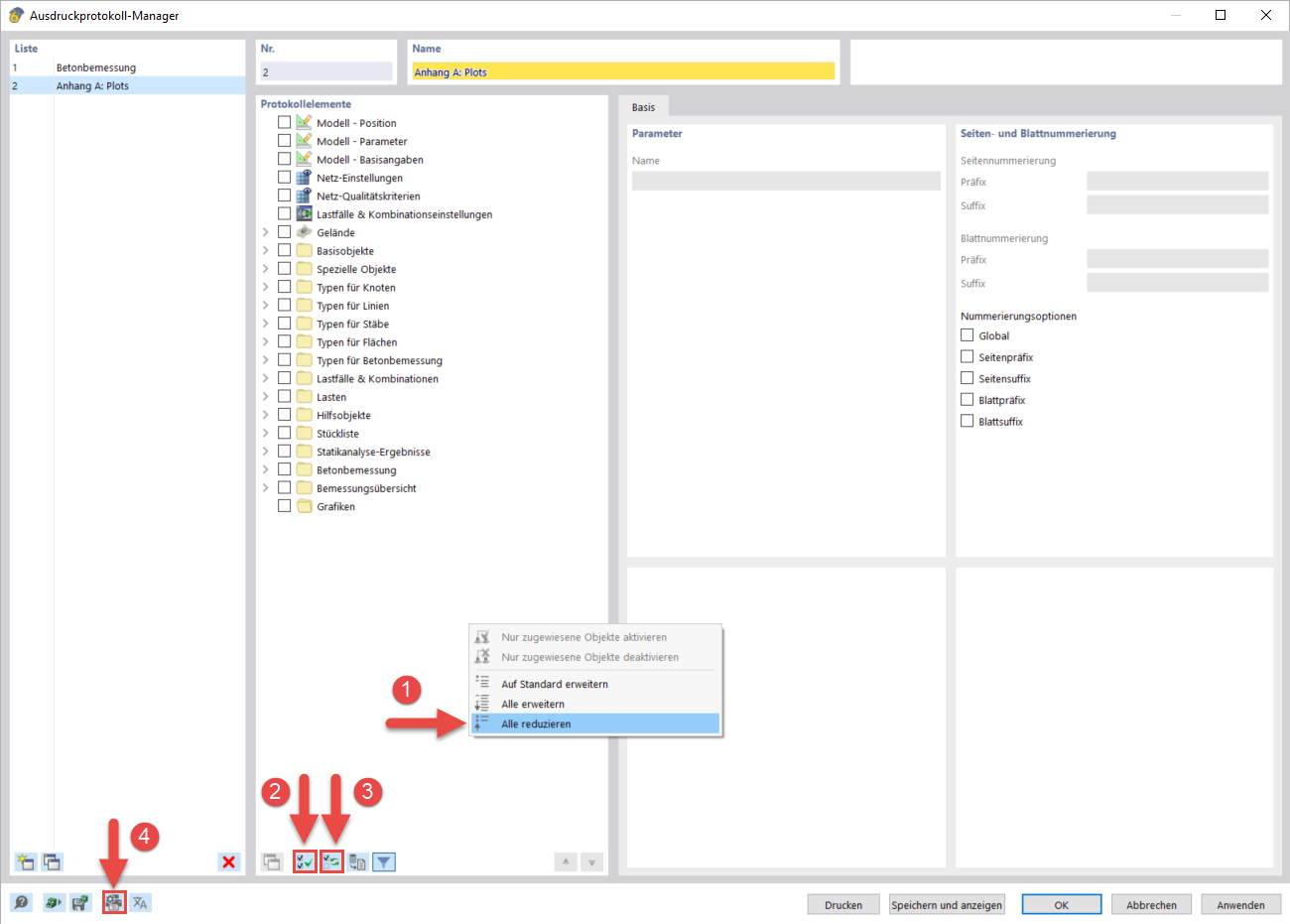This screenshot has width=1290, height=924.
Task: Check the Modell - Position element
Action: tap(283, 123)
